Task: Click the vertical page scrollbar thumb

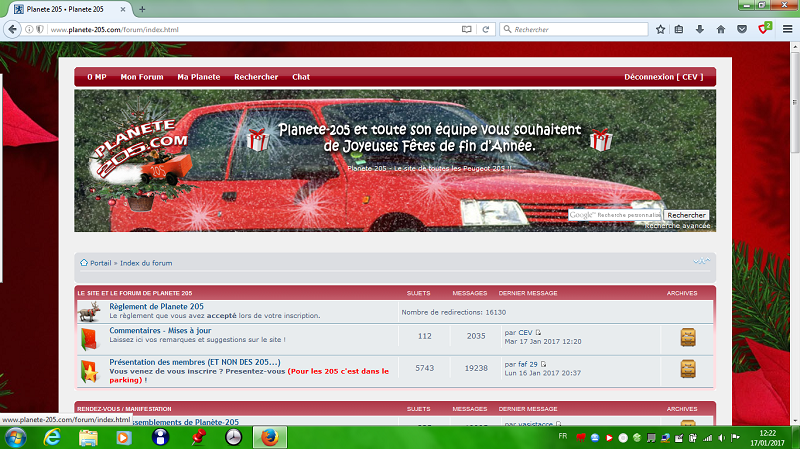Action: [795, 102]
